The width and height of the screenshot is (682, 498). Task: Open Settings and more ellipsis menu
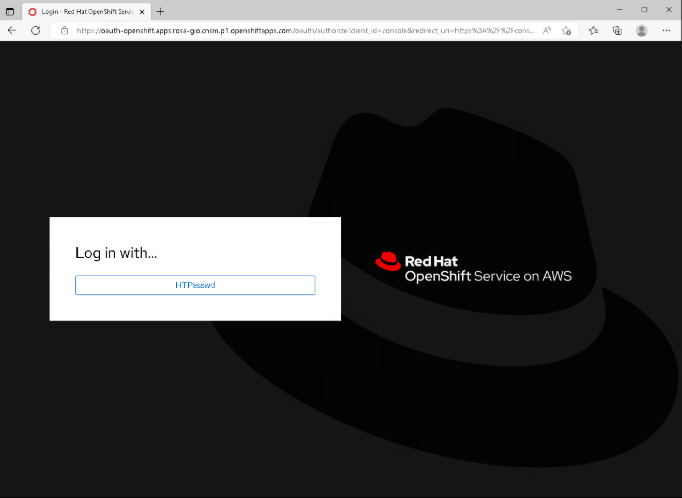666,30
